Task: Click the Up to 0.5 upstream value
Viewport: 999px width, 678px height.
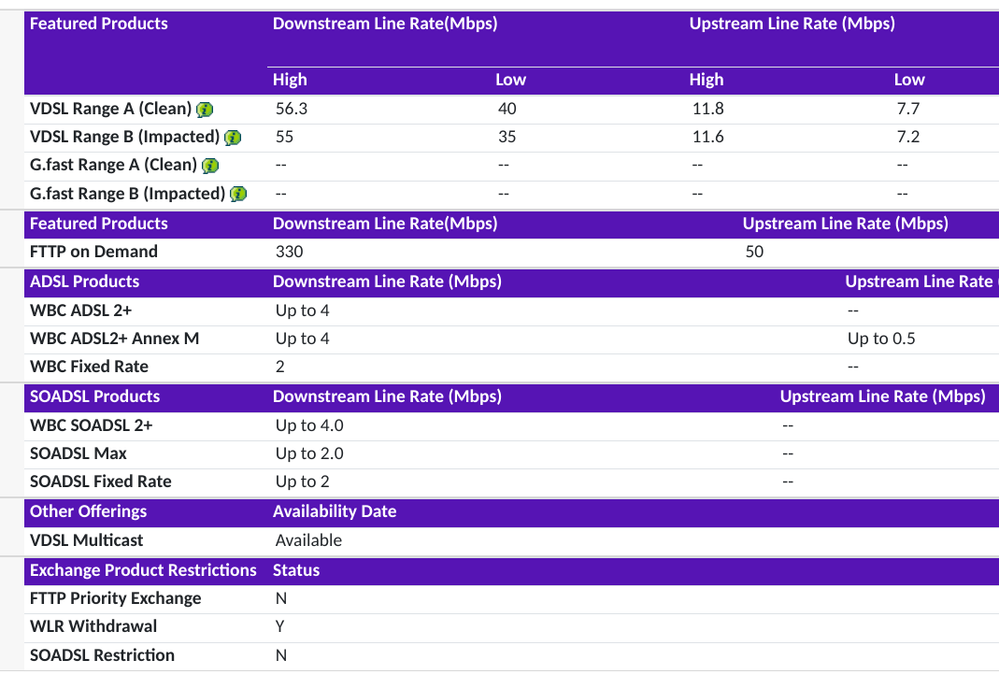Action: [x=880, y=338]
